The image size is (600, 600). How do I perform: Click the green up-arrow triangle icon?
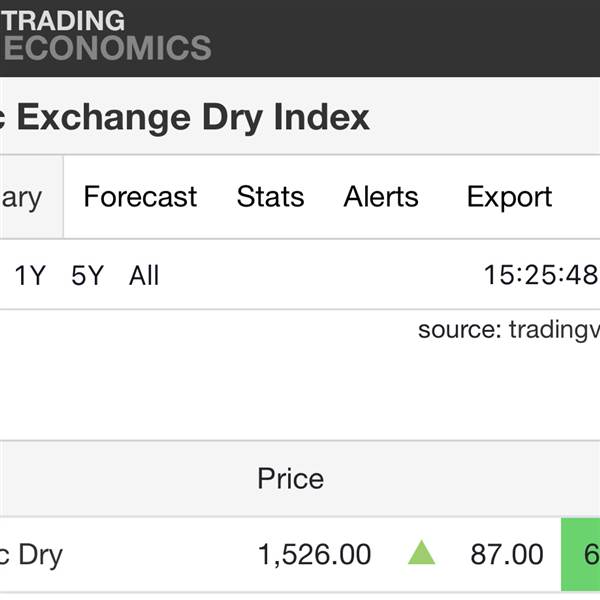click(x=422, y=553)
